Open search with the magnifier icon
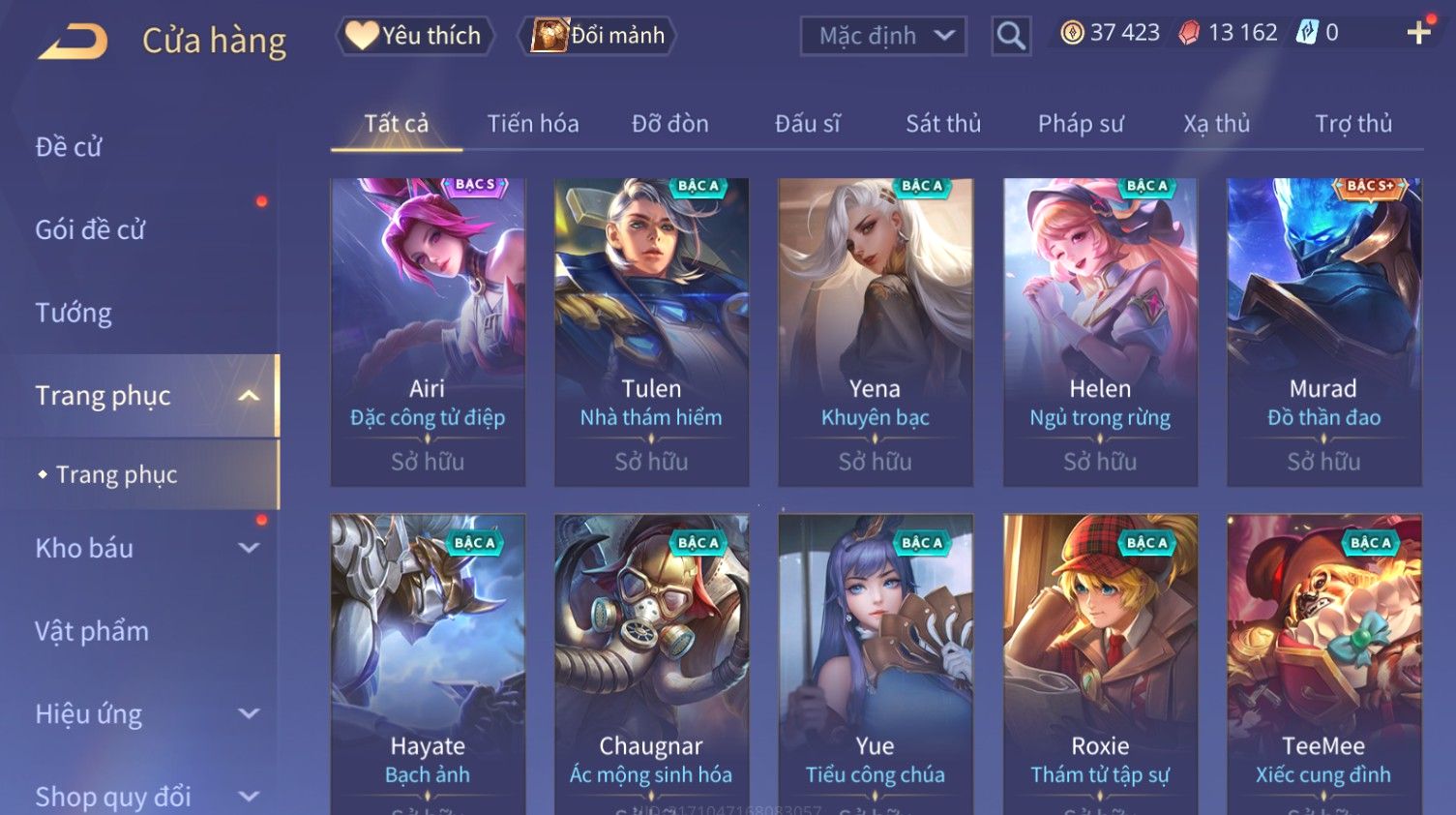Screen dimensions: 1456x815 point(1011,36)
